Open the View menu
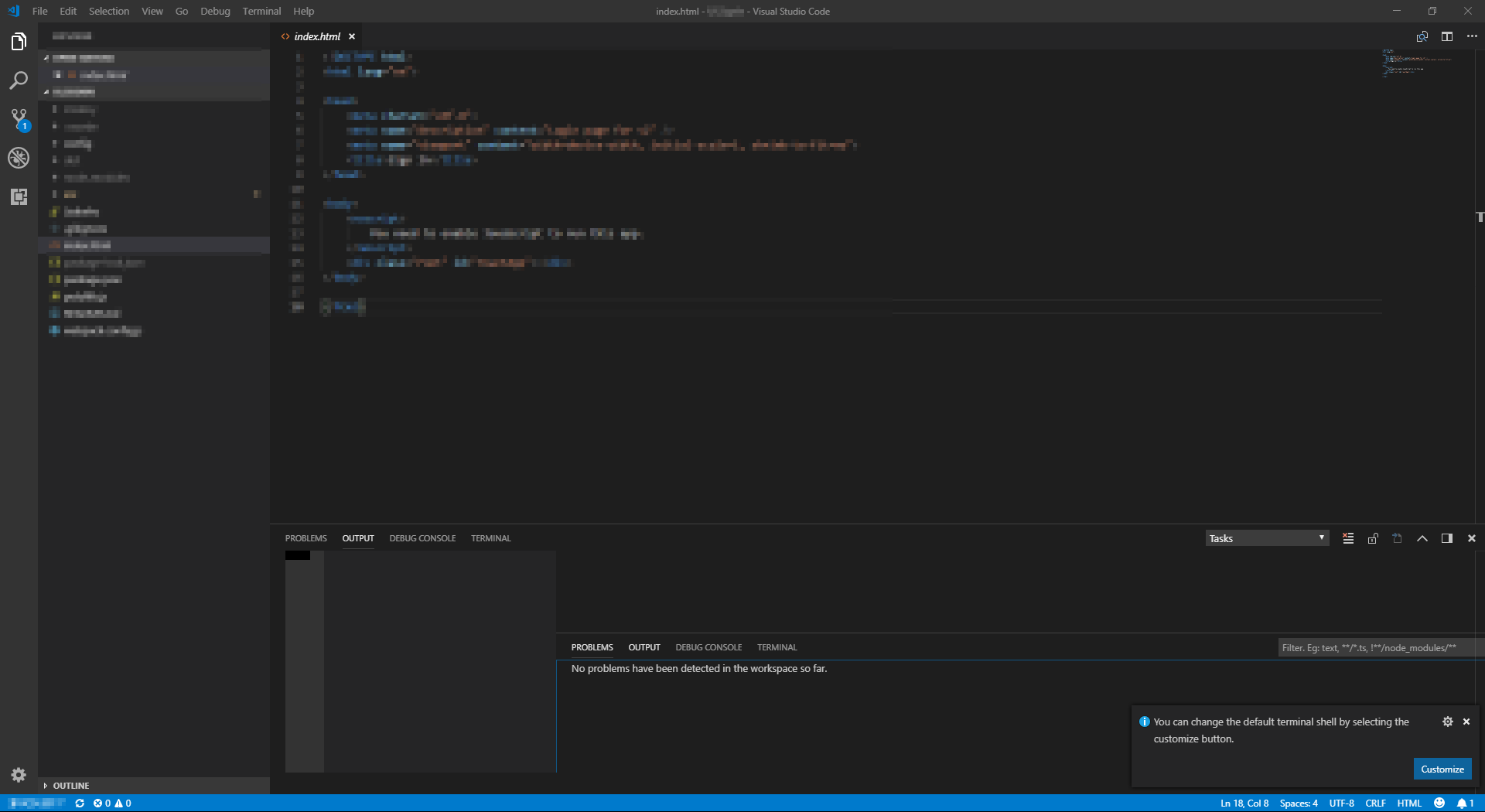The image size is (1485, 812). [152, 11]
